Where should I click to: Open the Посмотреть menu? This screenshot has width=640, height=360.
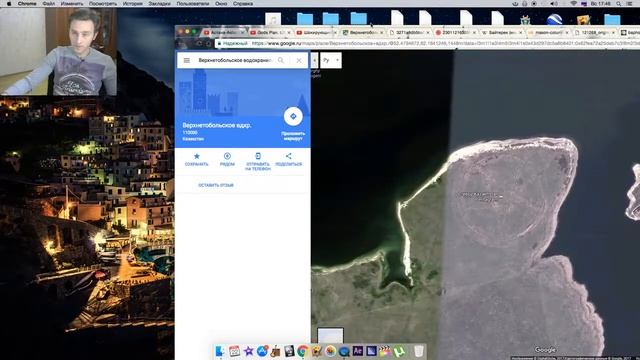103,4
